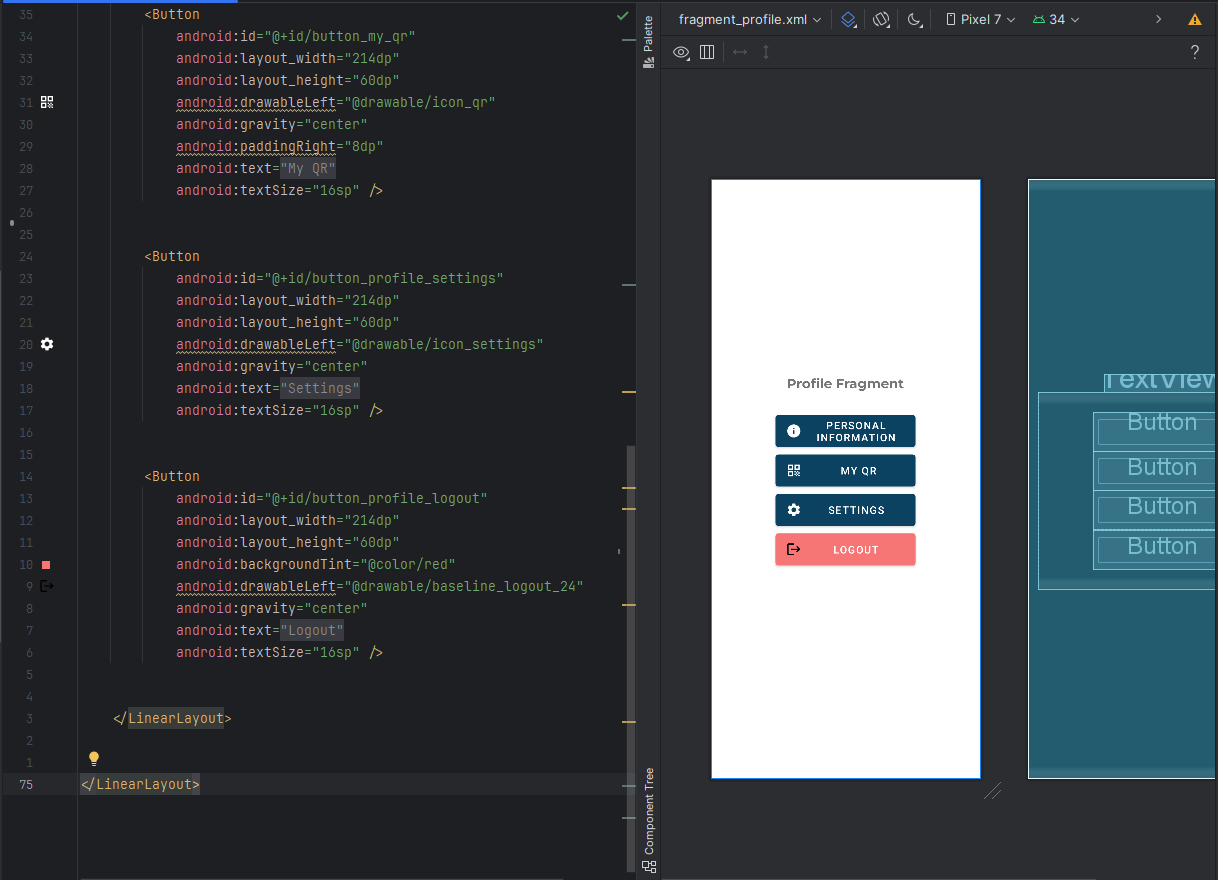1218x880 pixels.
Task: Select the design surface layers icon
Action: click(848, 19)
